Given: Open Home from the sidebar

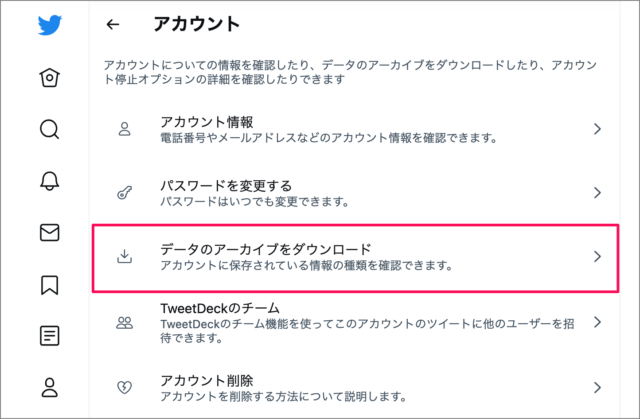Looking at the screenshot, I should [x=49, y=76].
